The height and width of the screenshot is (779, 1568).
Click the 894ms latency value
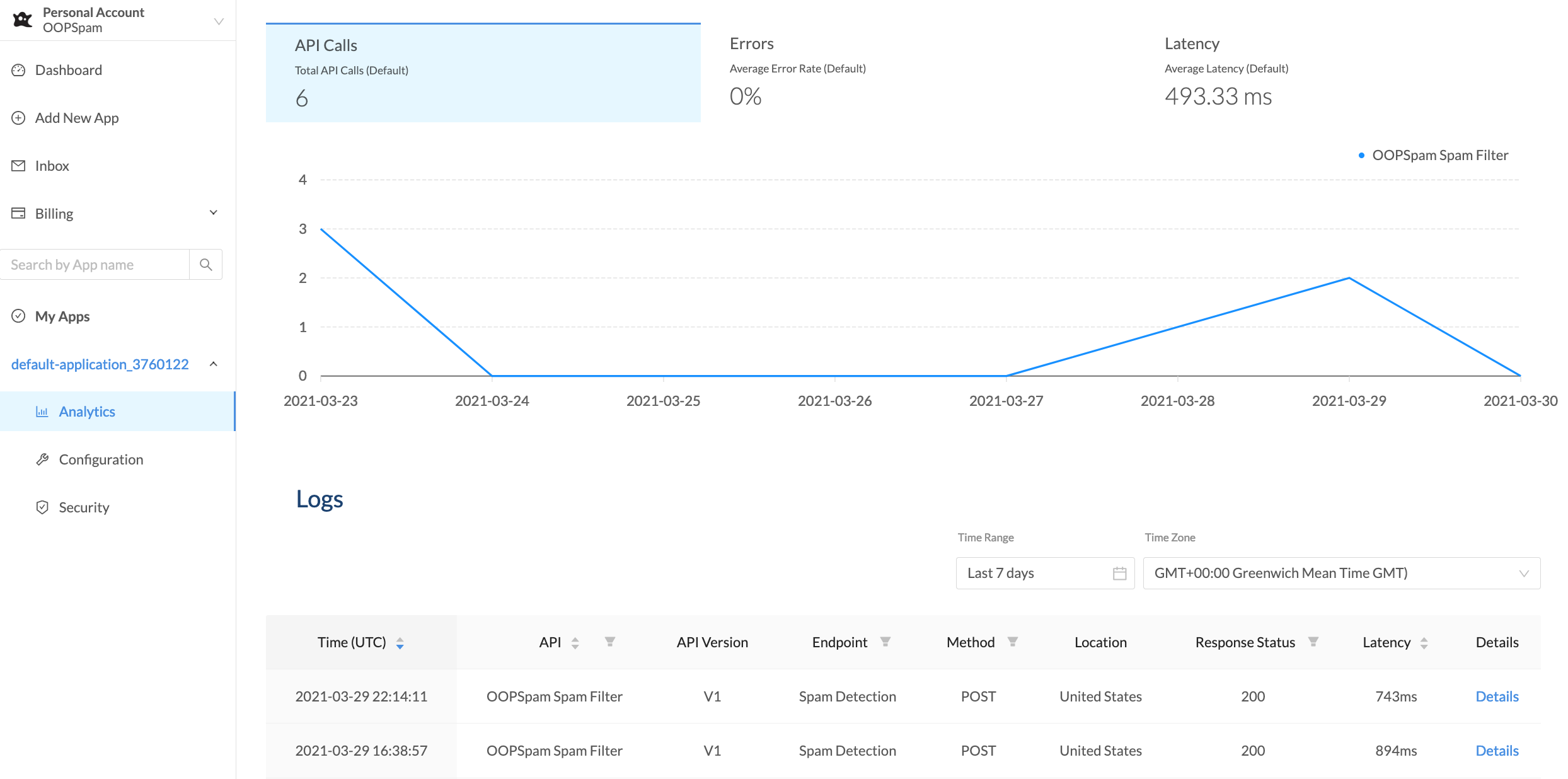1396,751
